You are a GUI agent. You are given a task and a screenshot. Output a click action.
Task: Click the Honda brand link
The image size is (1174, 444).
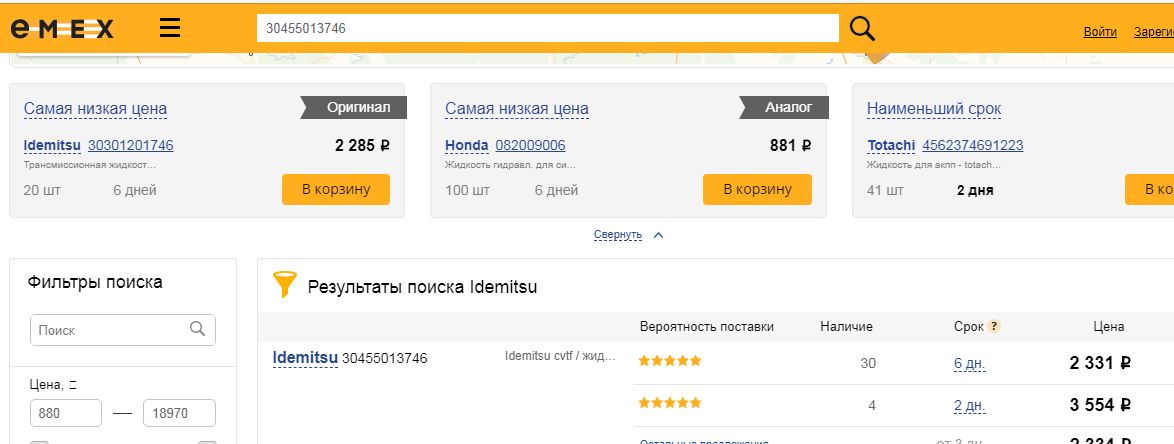(x=466, y=145)
